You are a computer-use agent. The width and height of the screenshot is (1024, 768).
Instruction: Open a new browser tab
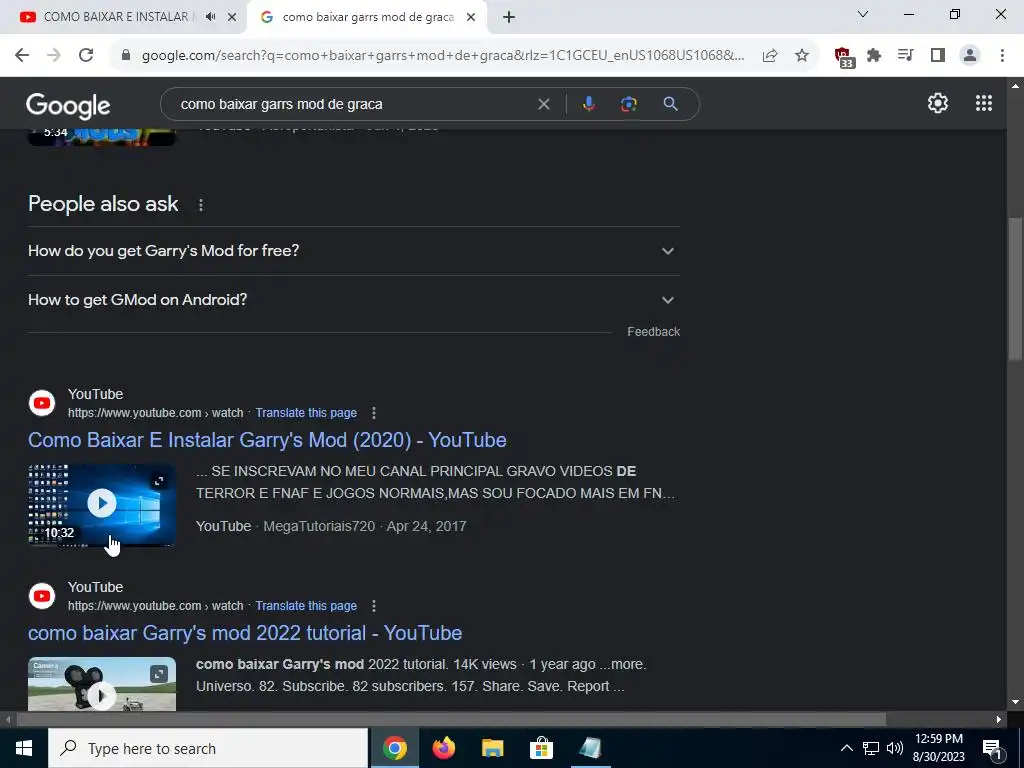(509, 18)
